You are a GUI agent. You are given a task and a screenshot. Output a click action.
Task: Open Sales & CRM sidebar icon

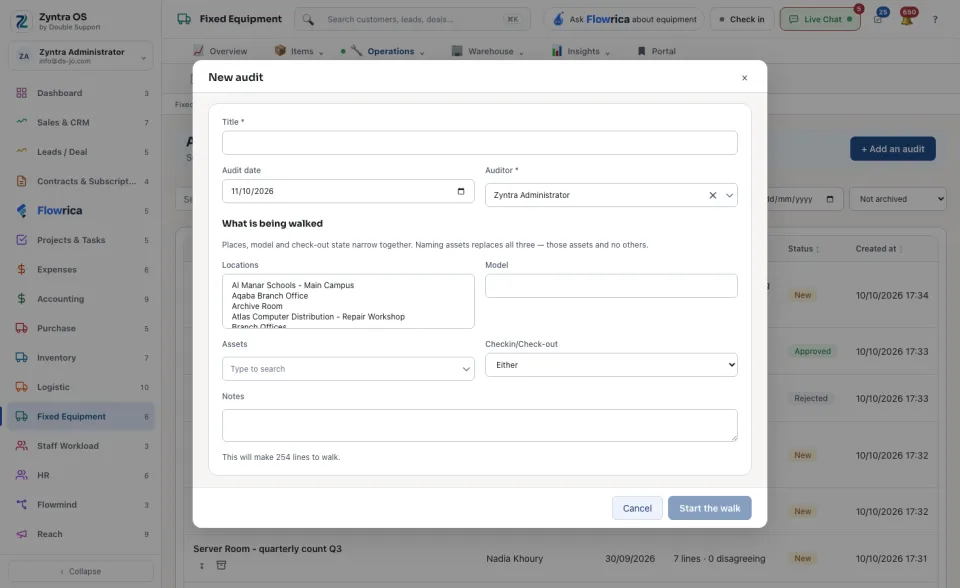pos(21,122)
